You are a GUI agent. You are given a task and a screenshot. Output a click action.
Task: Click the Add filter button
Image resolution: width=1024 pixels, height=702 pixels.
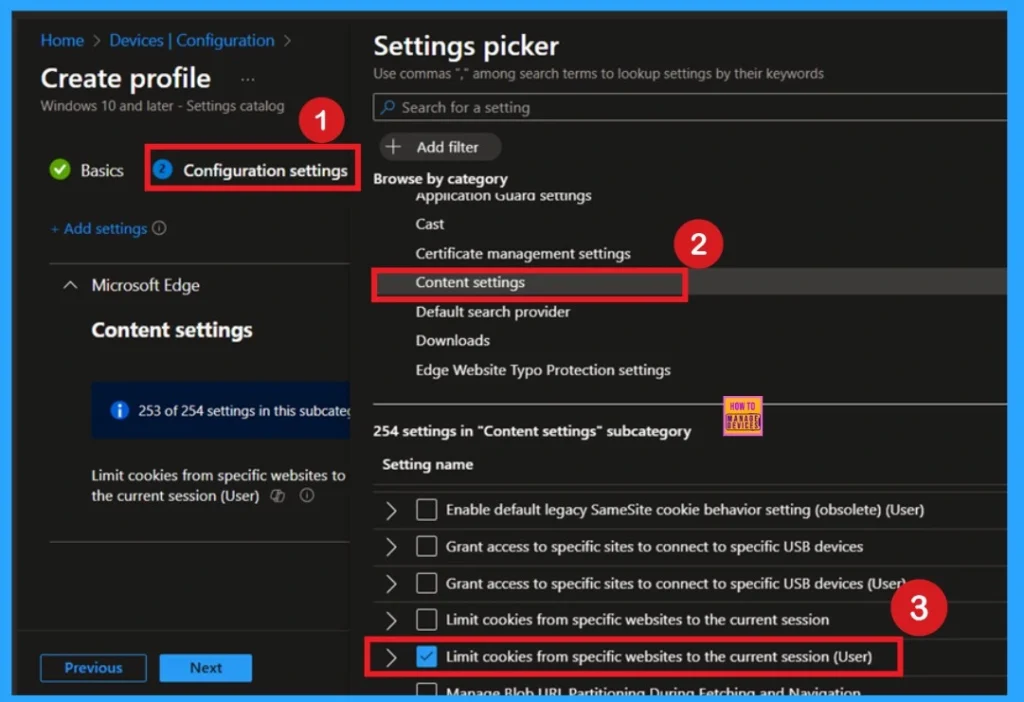point(440,146)
